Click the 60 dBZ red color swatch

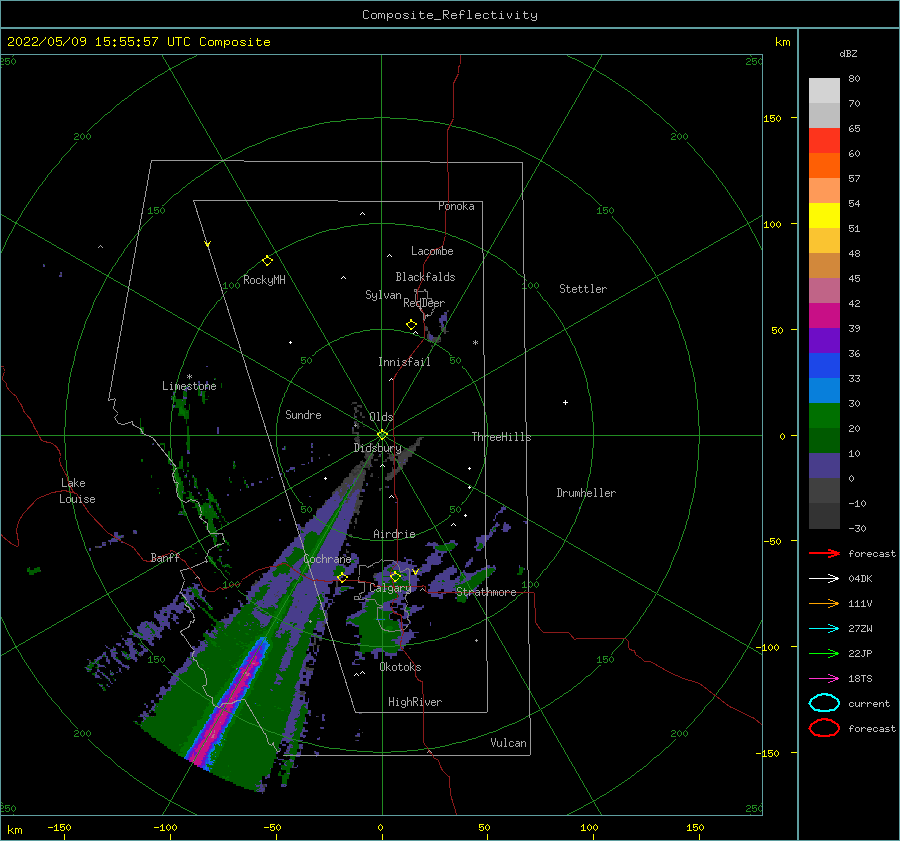[824, 141]
